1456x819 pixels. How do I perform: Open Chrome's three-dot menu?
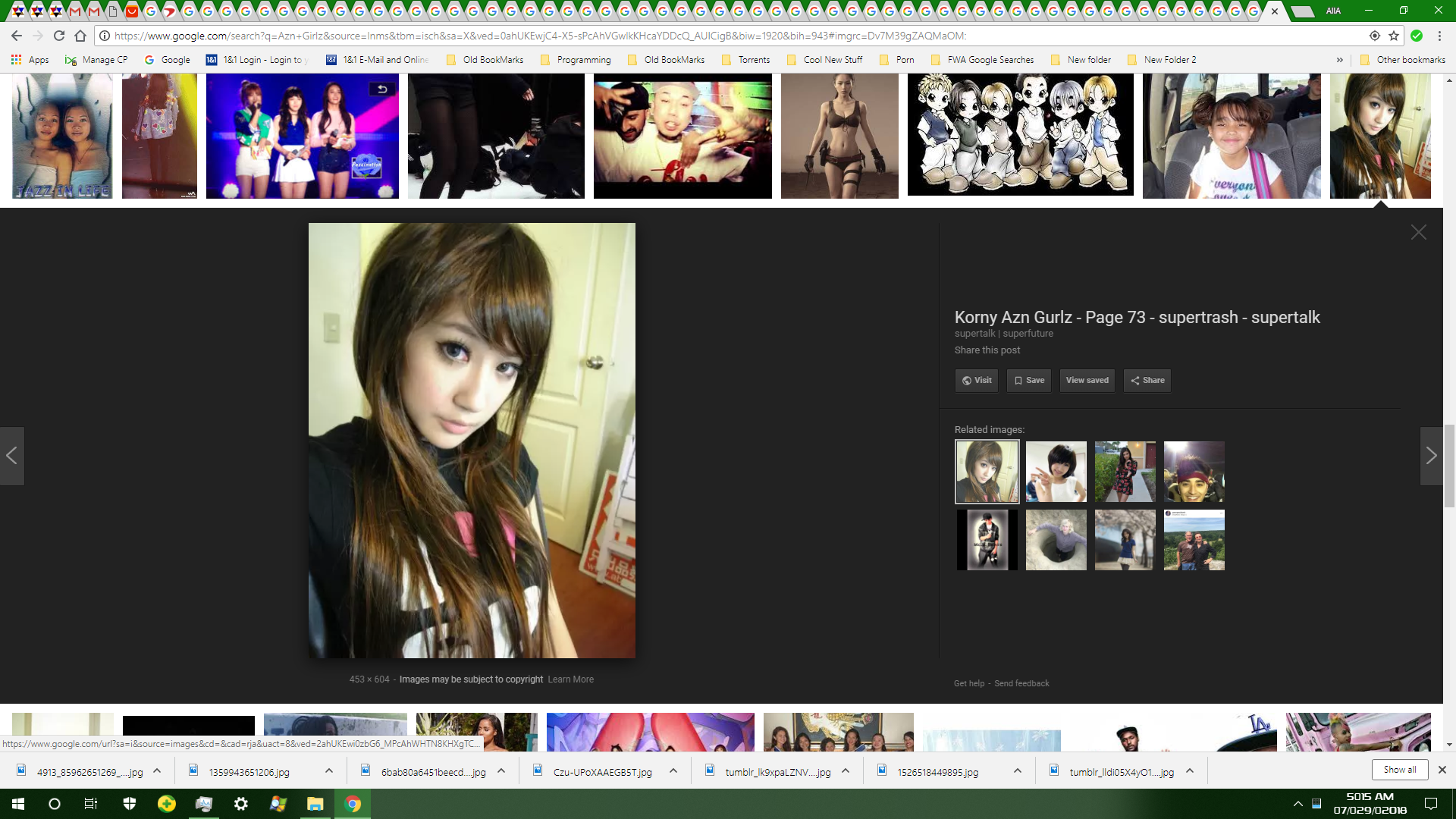(1439, 36)
